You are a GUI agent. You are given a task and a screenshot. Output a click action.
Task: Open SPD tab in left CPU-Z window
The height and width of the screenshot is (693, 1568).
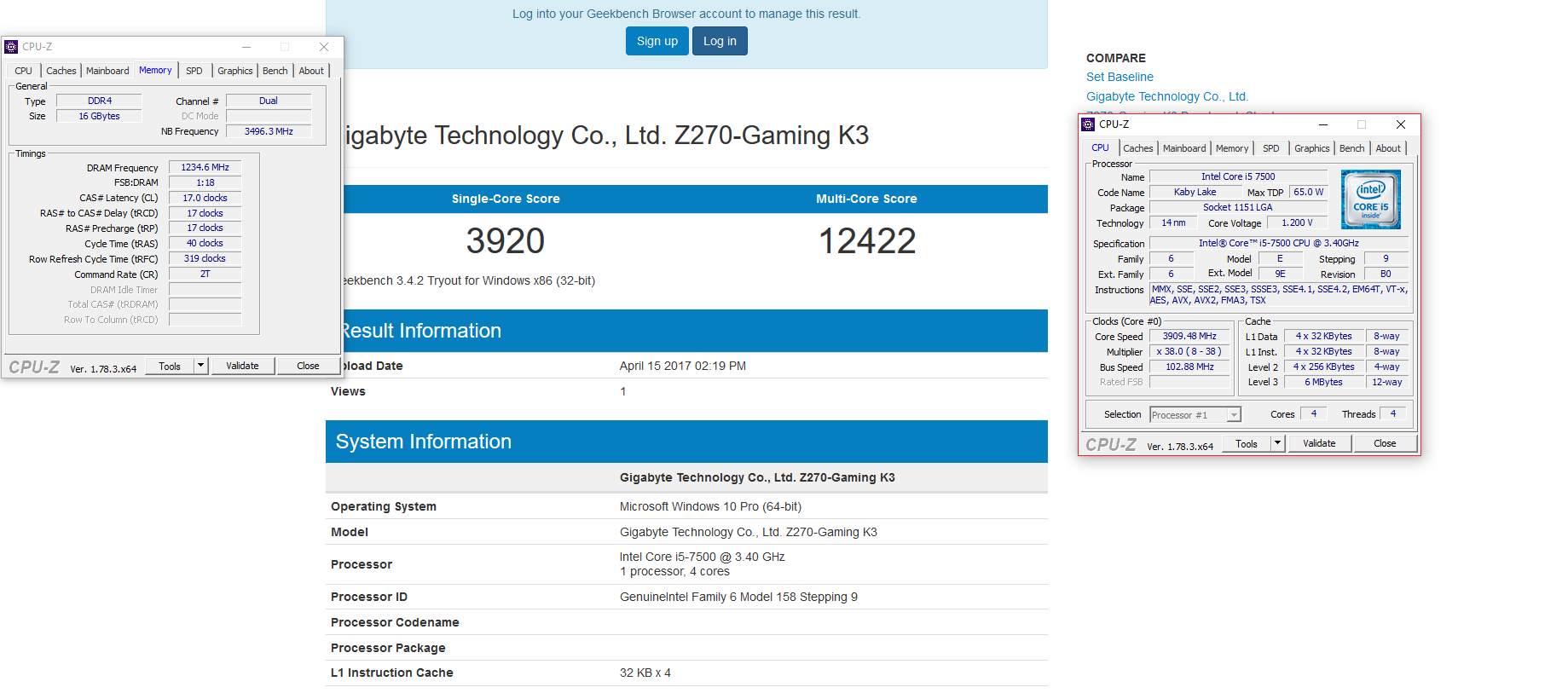click(194, 71)
